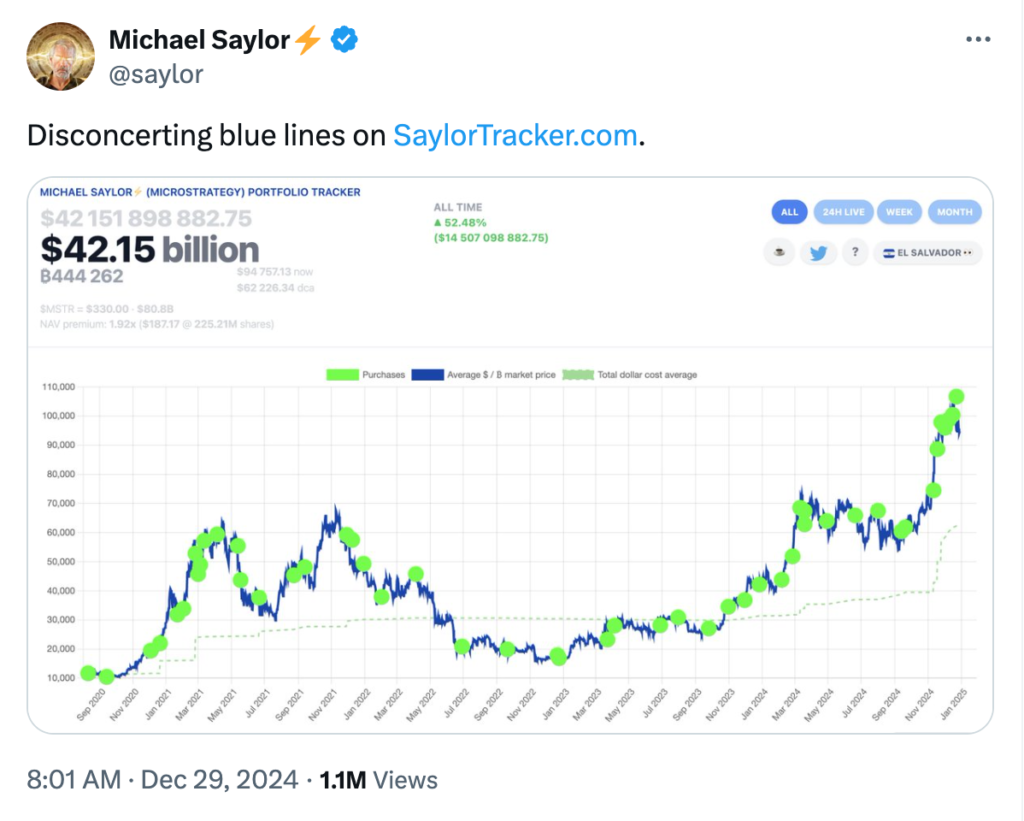Click Michael Saylor's profile avatar
Viewport: 1024px width, 821px height.
point(60,56)
